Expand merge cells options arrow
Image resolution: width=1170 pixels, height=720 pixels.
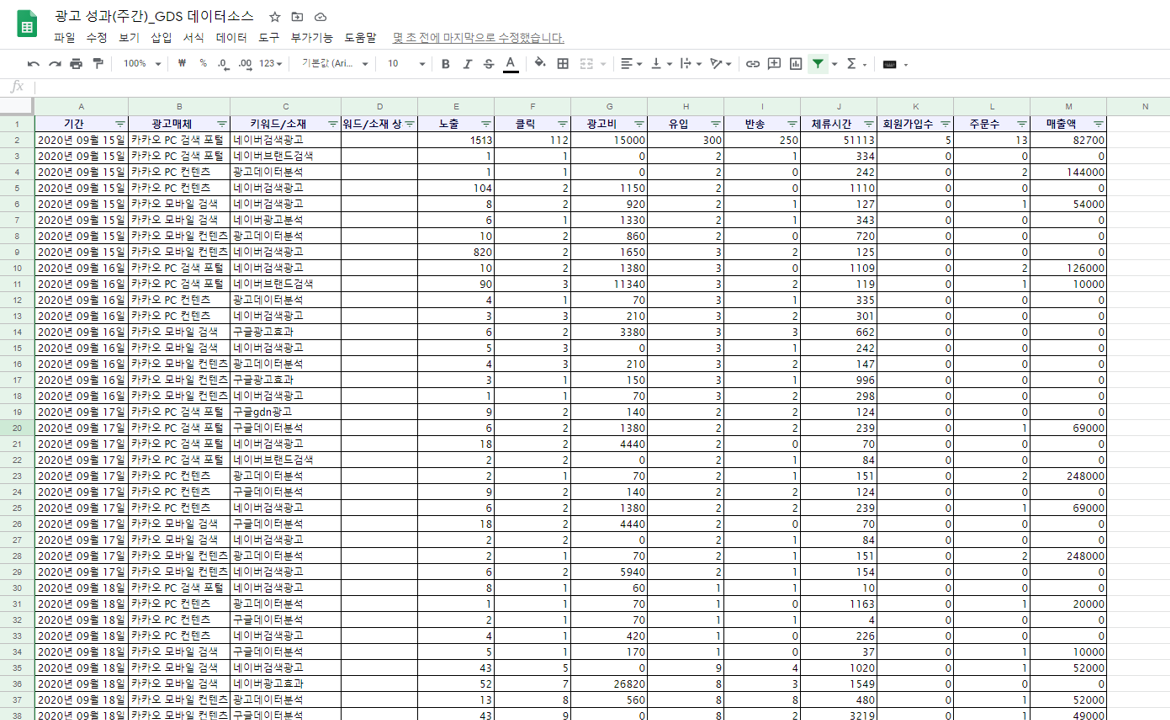[603, 64]
